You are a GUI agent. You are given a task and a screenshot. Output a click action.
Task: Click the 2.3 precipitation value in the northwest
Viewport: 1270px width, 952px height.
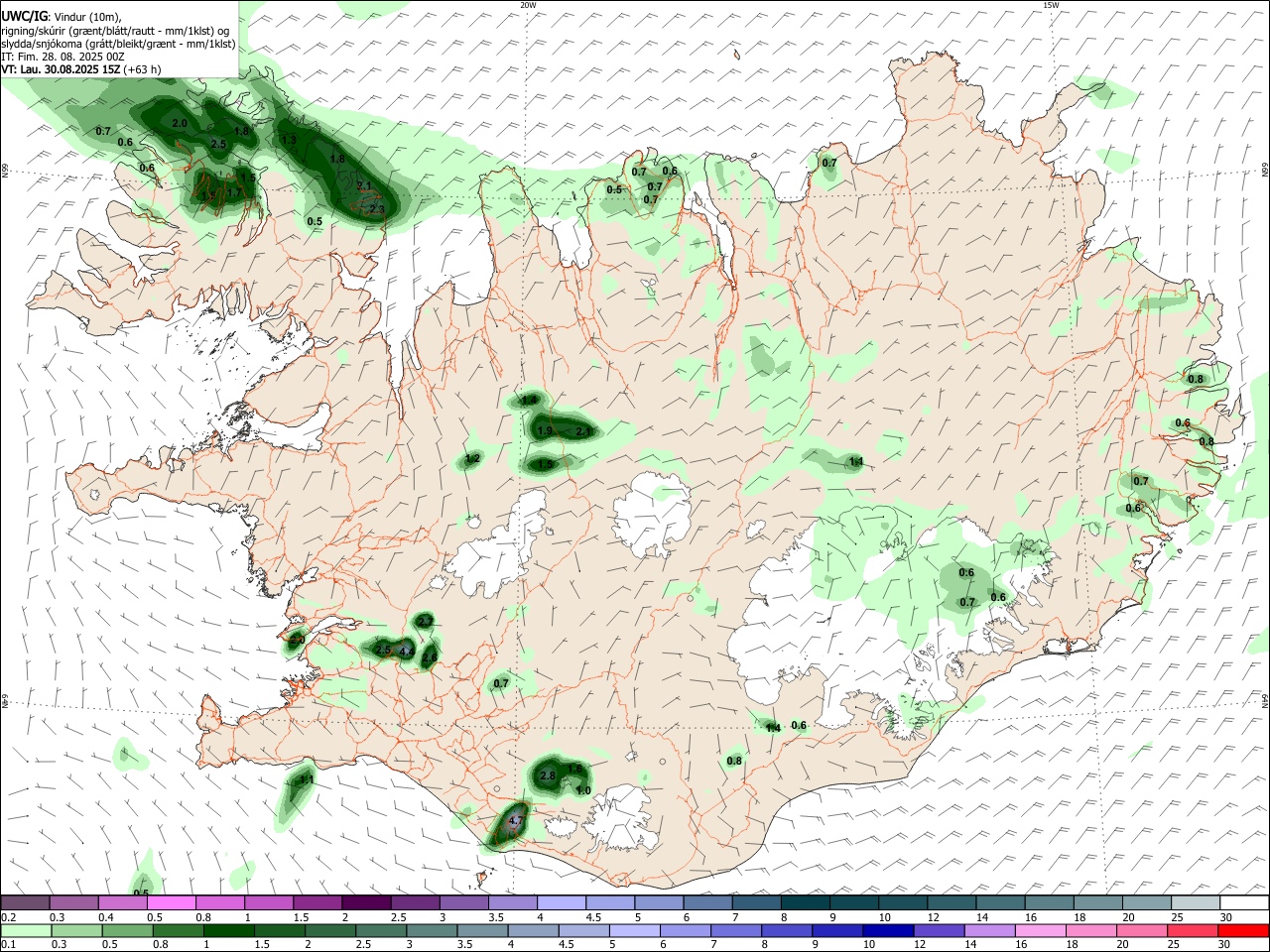pyautogui.click(x=376, y=209)
